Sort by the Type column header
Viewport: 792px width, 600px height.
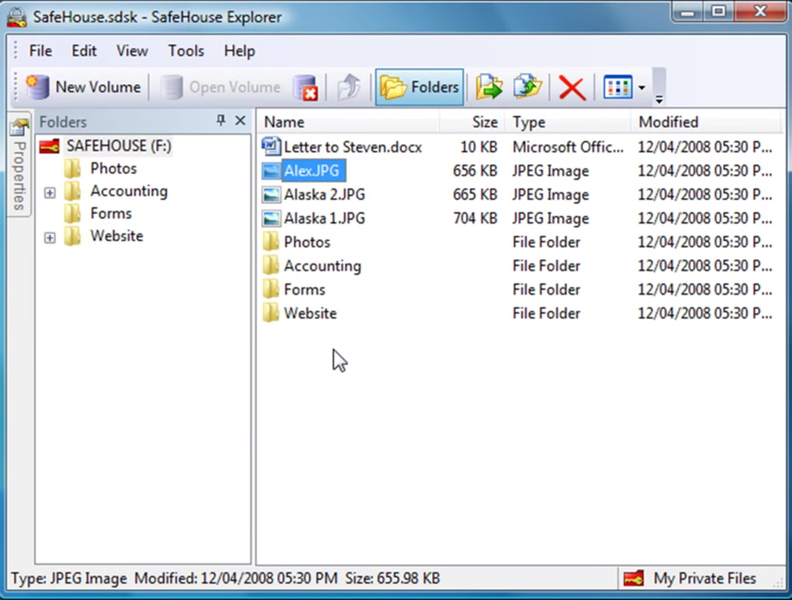click(x=568, y=122)
